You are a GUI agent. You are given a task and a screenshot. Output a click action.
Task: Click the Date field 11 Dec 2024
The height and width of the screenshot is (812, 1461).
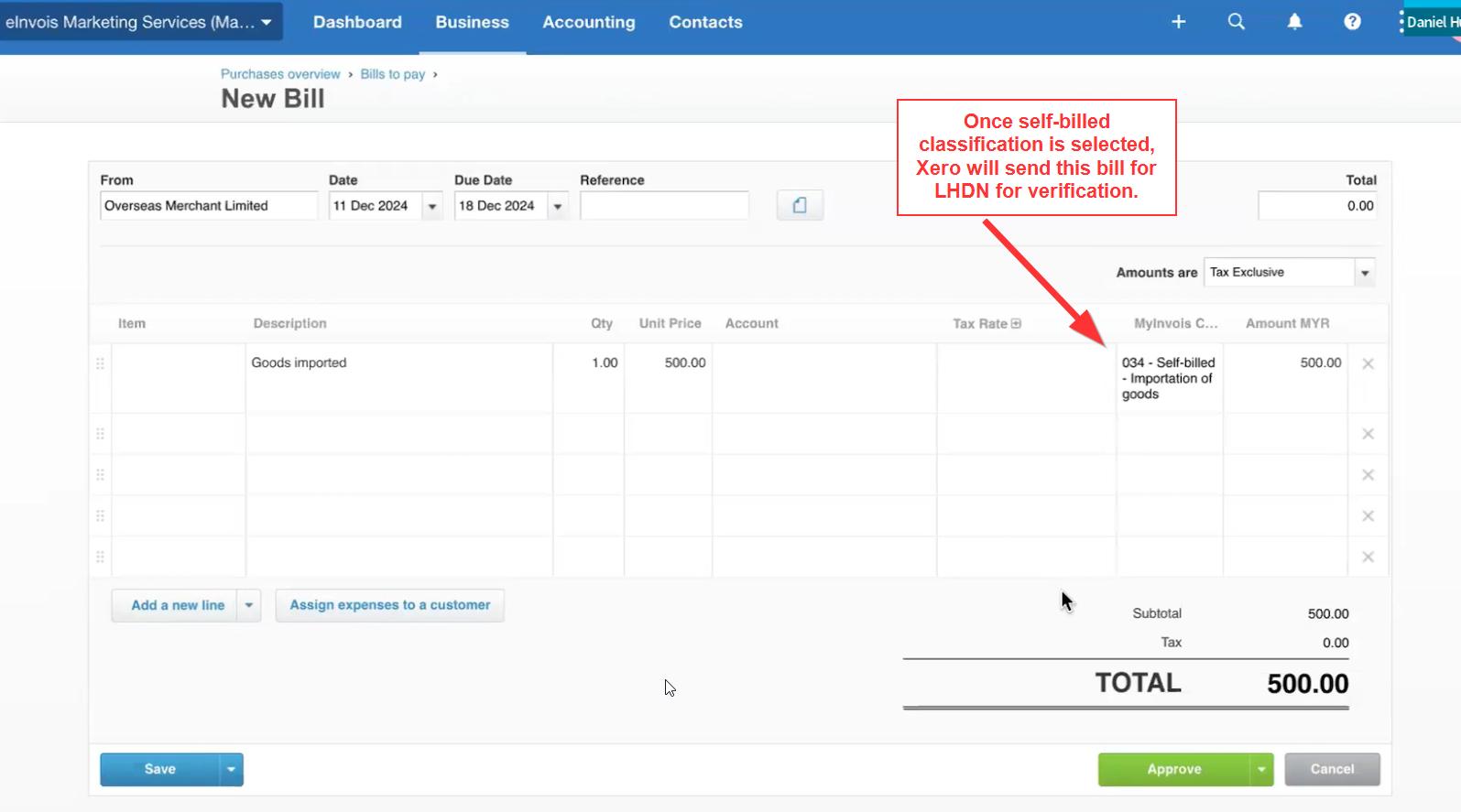coord(376,206)
